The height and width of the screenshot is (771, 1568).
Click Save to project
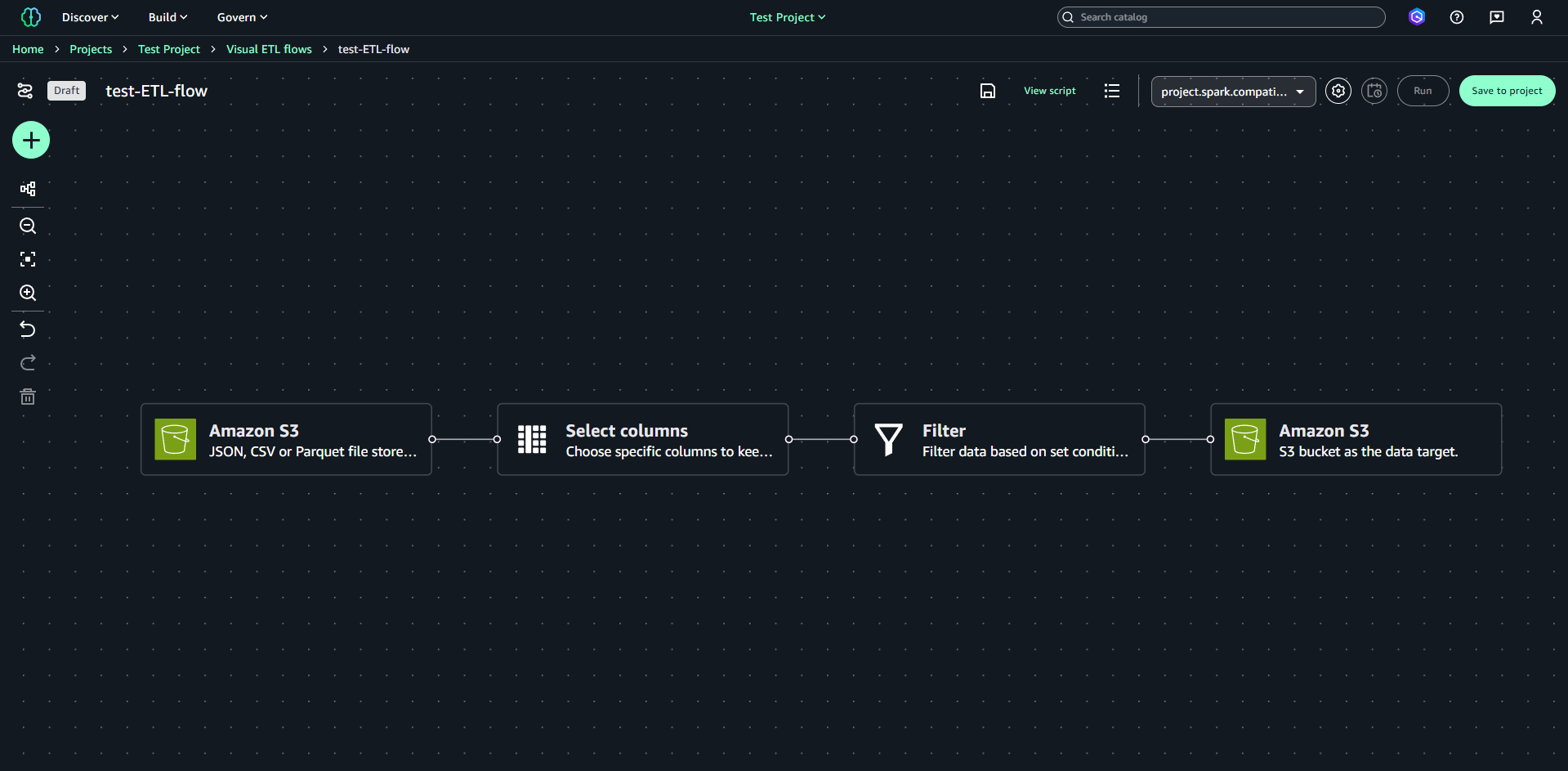coord(1507,91)
